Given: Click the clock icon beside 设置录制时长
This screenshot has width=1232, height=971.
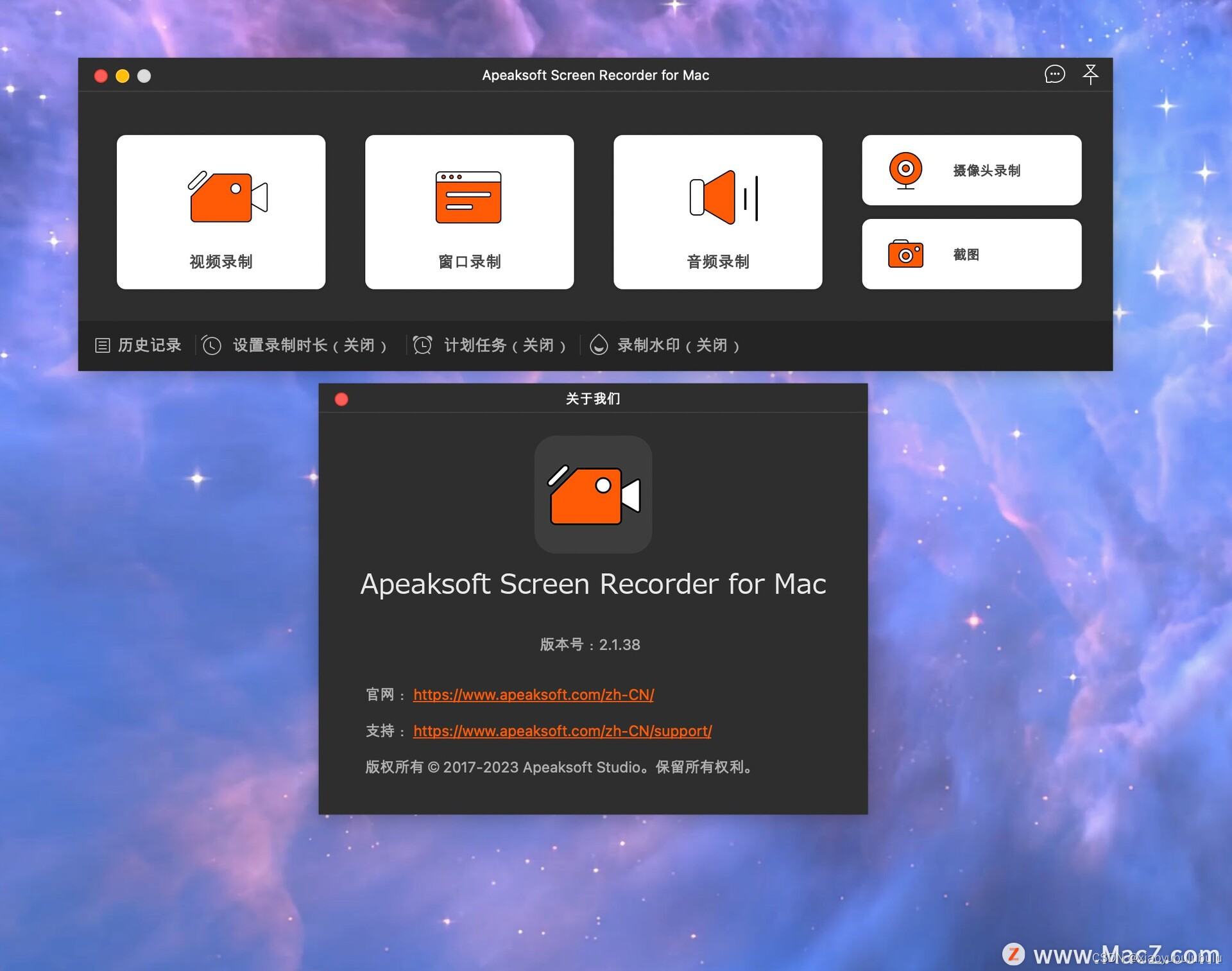Looking at the screenshot, I should click(212, 345).
